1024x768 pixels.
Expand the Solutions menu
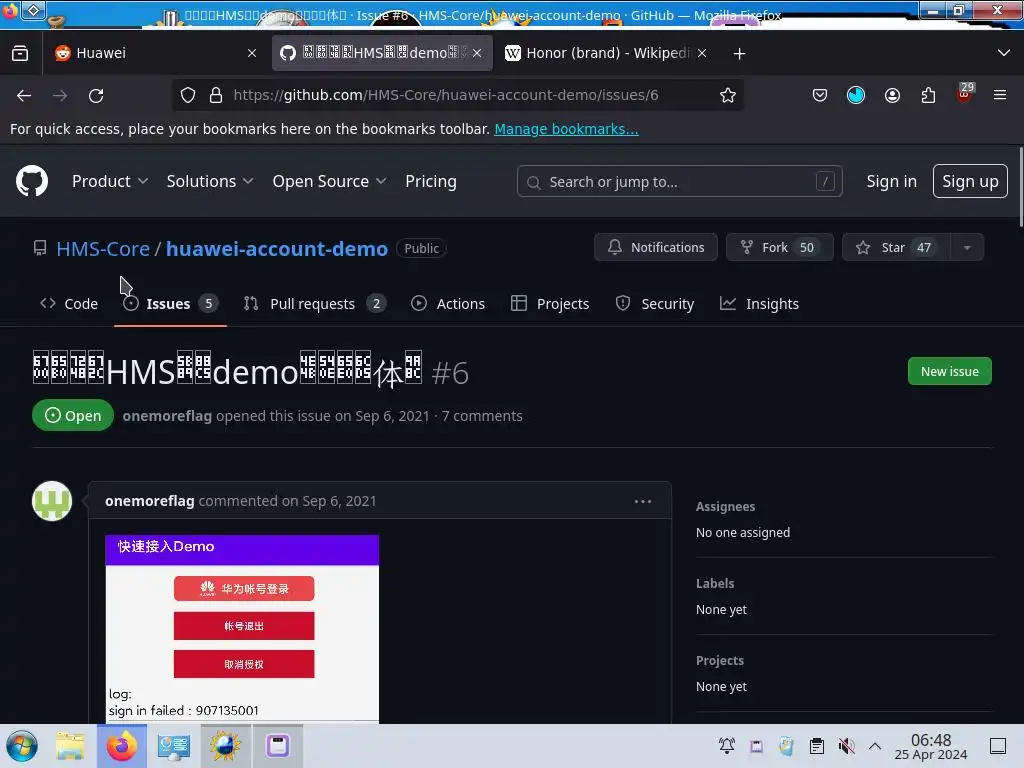tap(210, 182)
